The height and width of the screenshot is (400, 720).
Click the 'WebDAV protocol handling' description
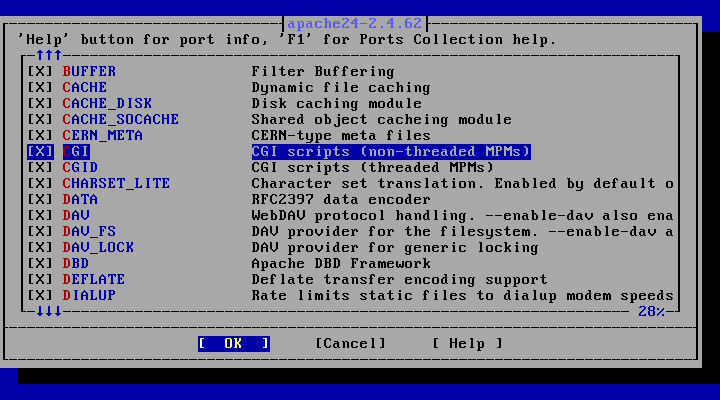click(462, 215)
